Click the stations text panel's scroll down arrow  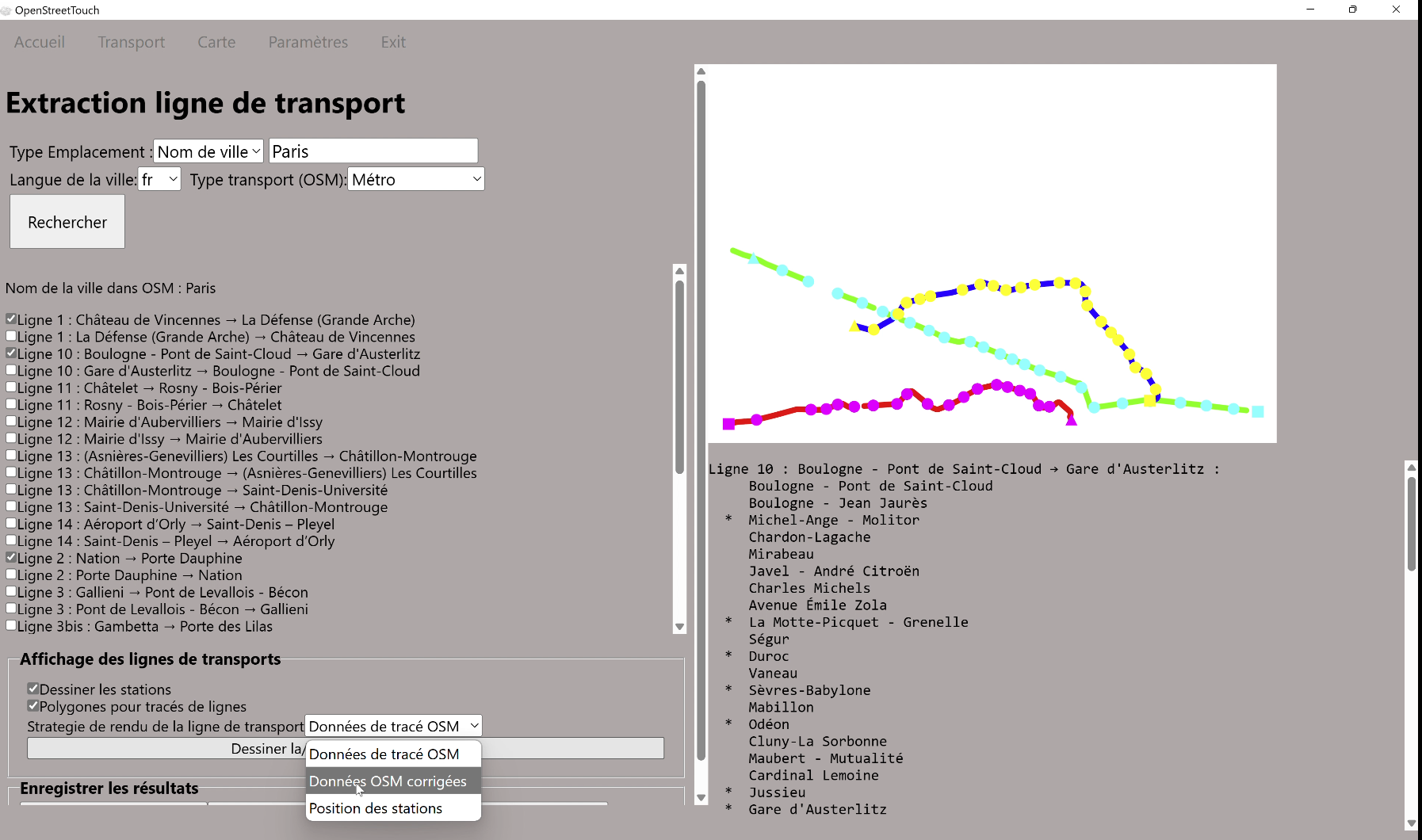(x=1412, y=823)
